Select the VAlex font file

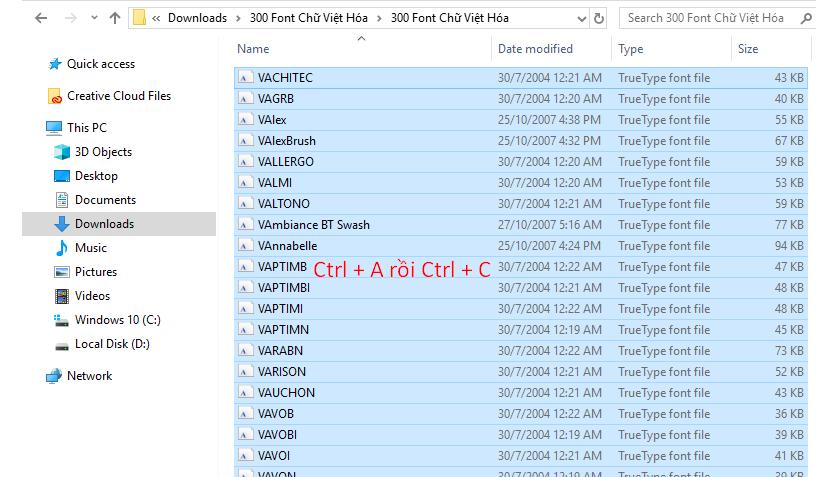(520, 120)
